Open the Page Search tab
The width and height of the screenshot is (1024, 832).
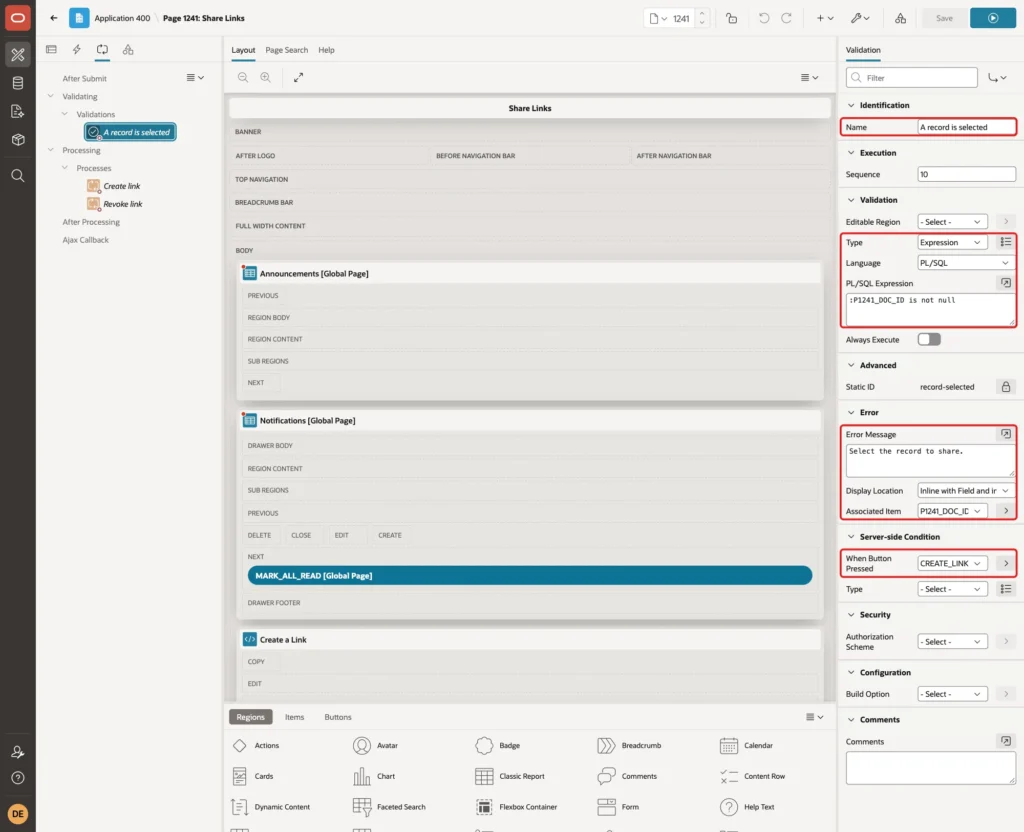pos(286,50)
